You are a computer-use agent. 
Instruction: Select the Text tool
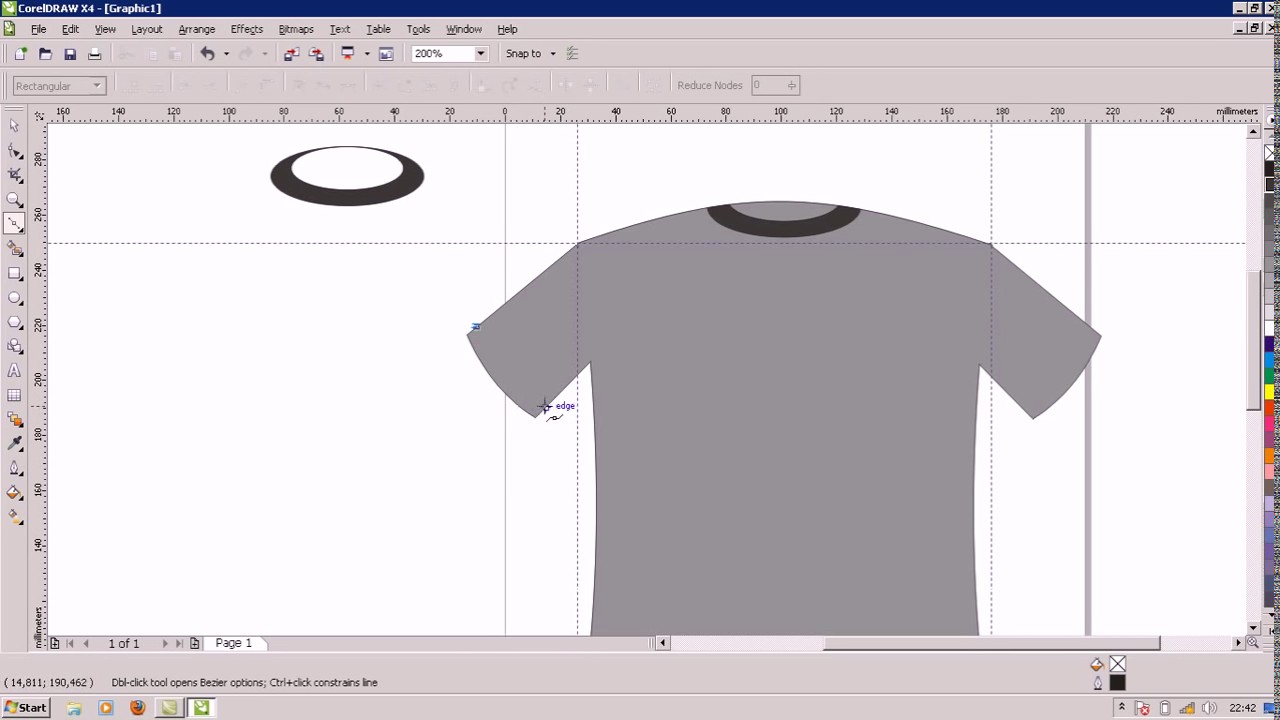tap(15, 371)
